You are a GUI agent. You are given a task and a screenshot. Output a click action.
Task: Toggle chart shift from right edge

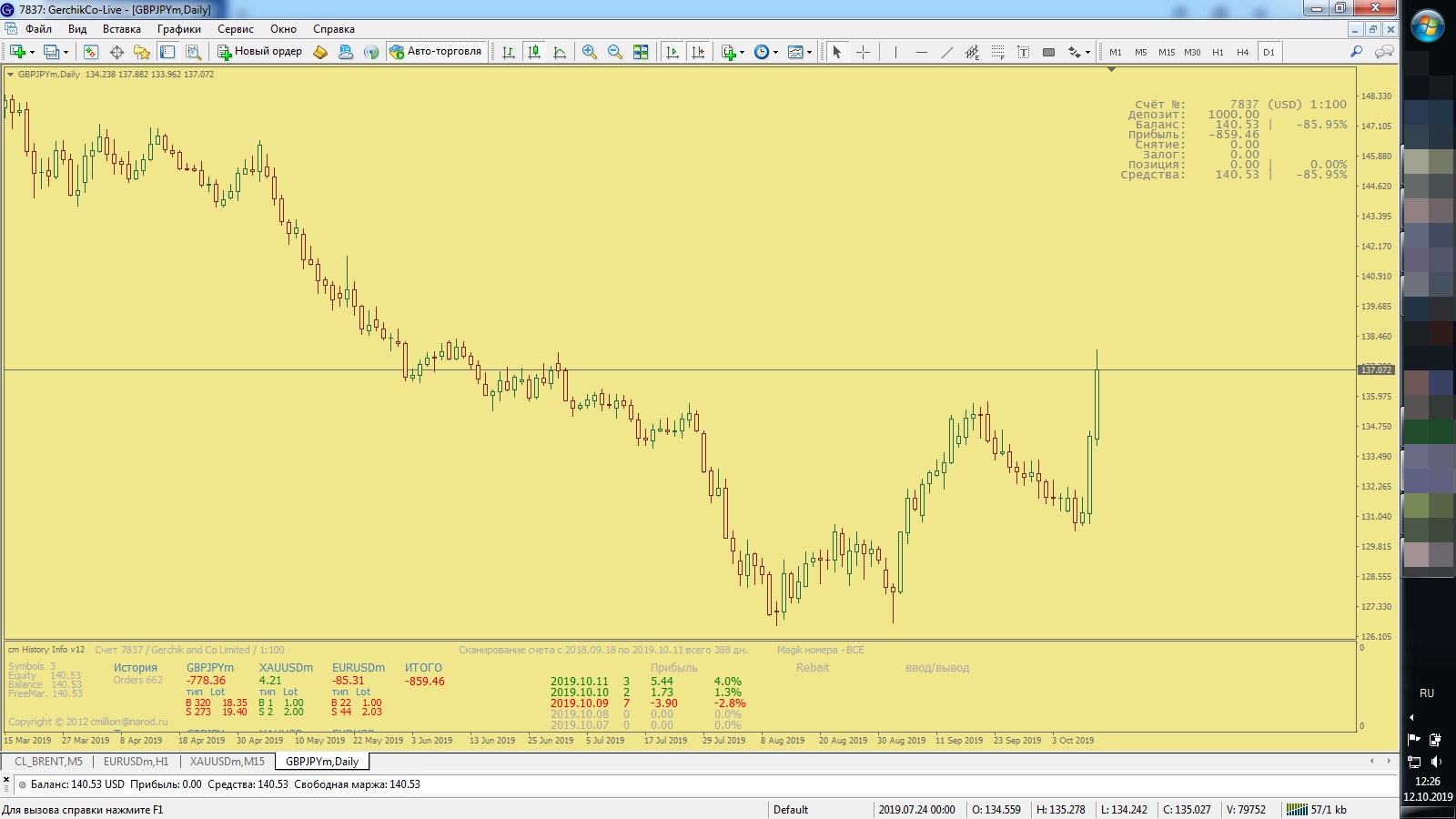pos(698,52)
